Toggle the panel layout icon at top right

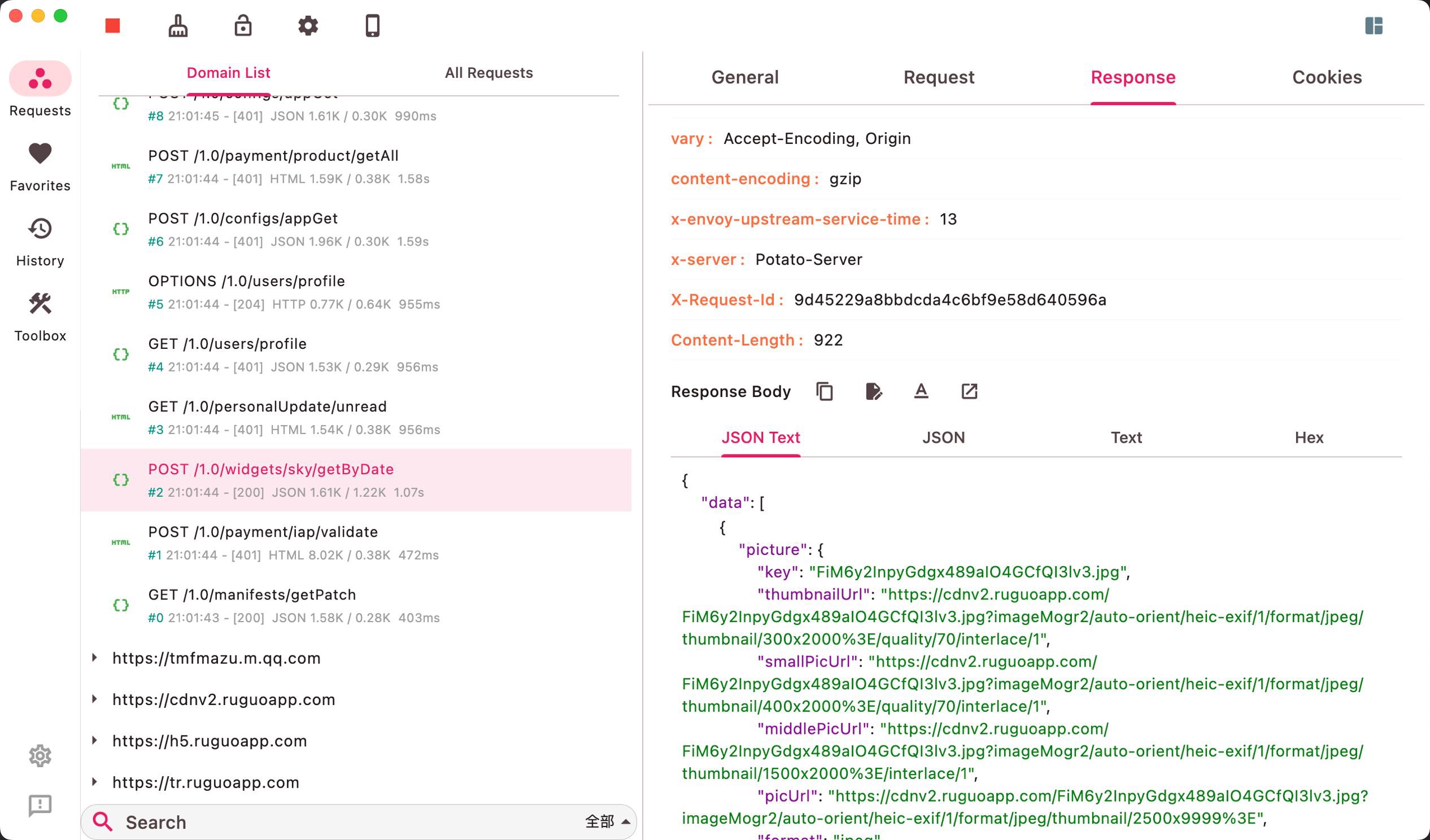(x=1374, y=25)
